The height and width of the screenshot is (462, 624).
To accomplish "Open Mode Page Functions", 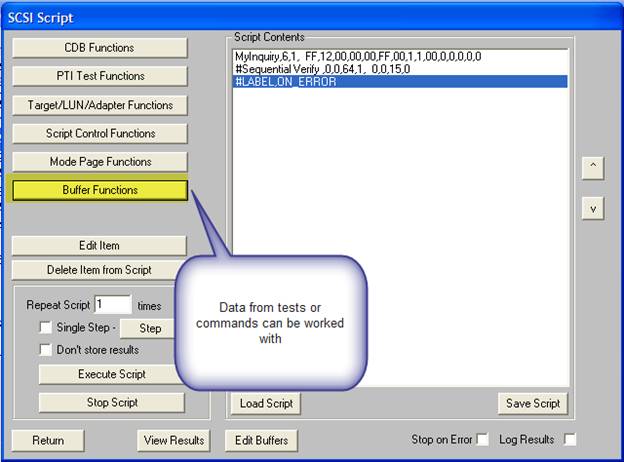I will click(x=99, y=162).
